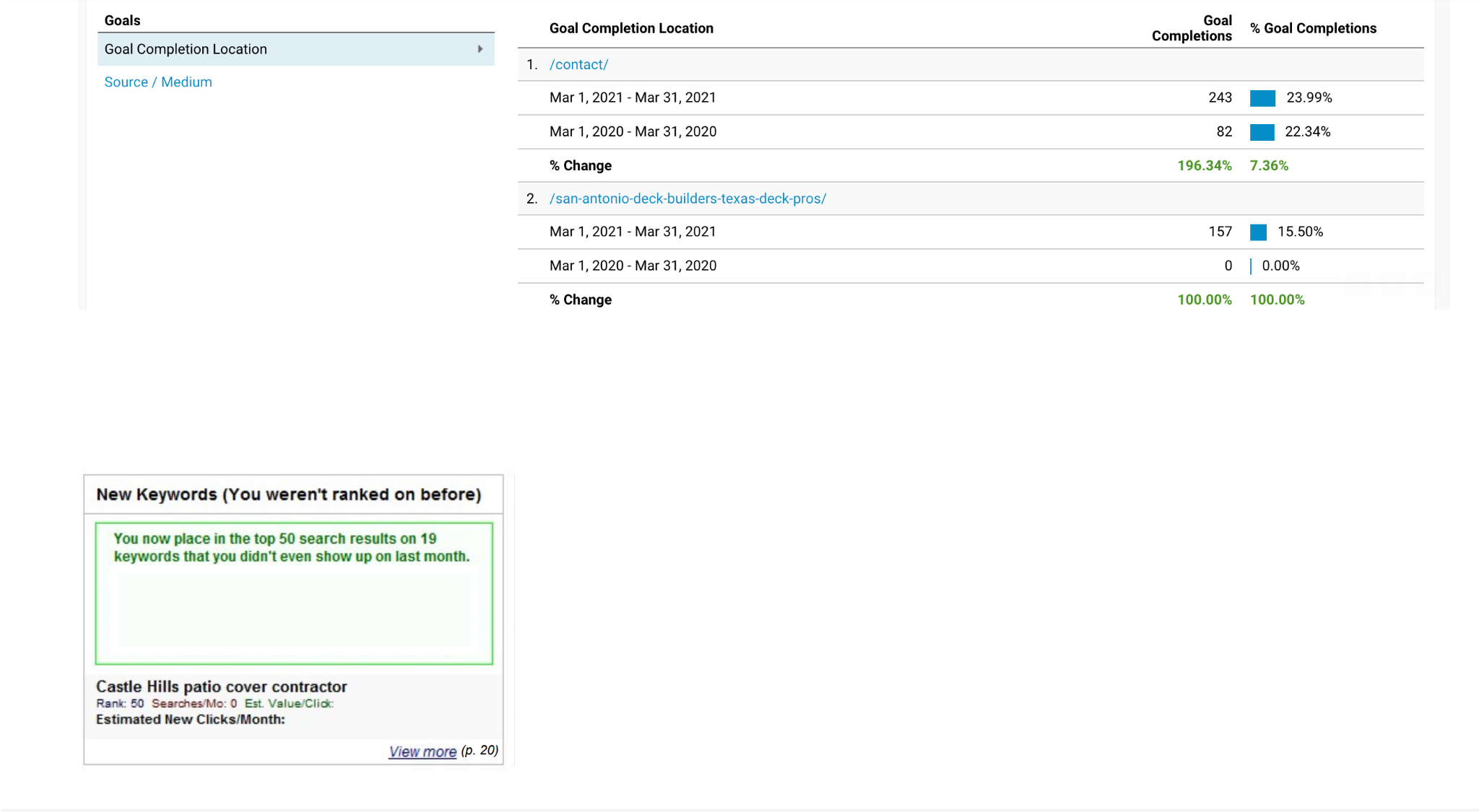The height and width of the screenshot is (812, 1479).
Task: Click the blue bar next to 23.99%
Action: pos(1262,98)
